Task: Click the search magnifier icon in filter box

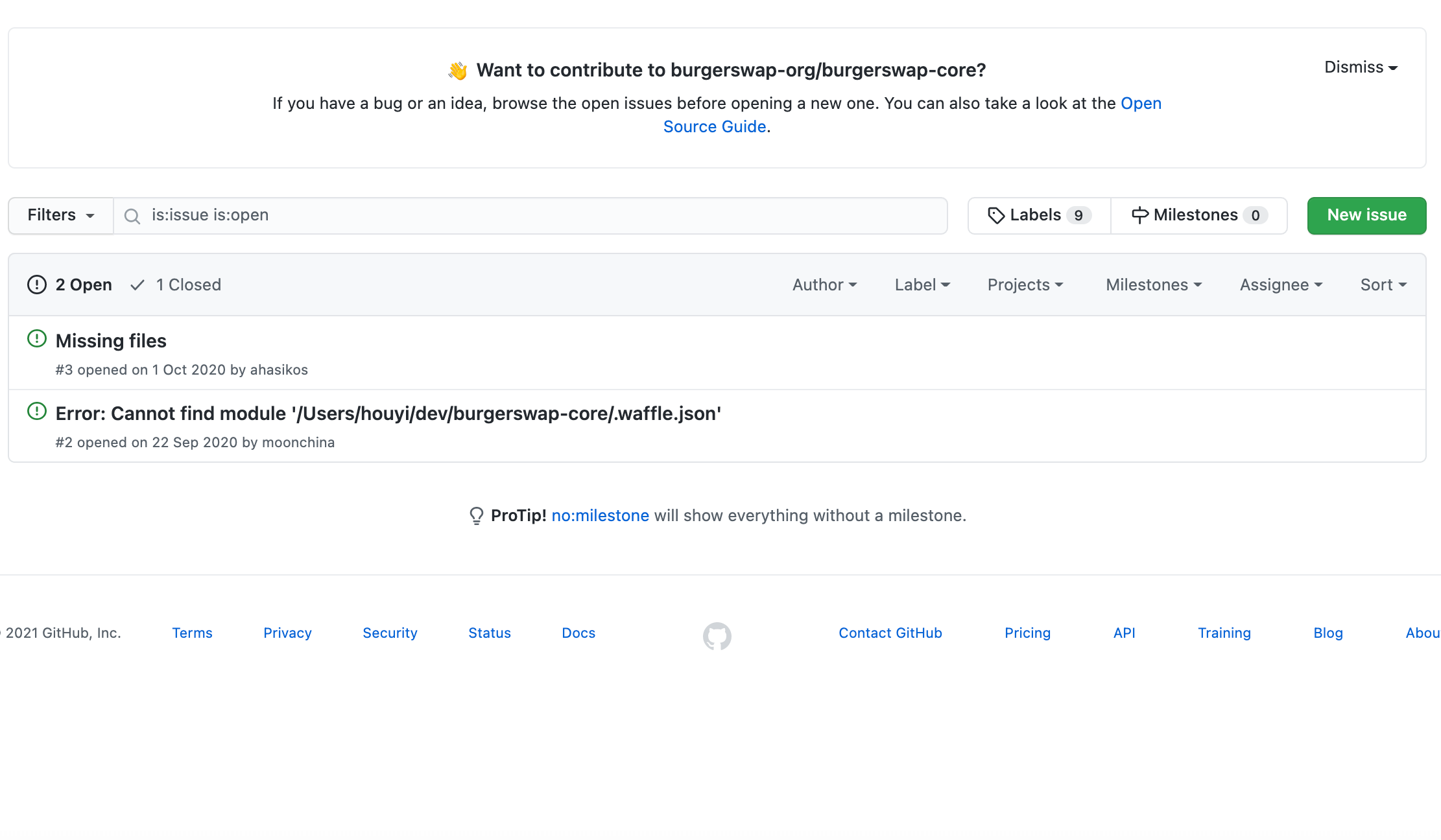Action: point(132,216)
